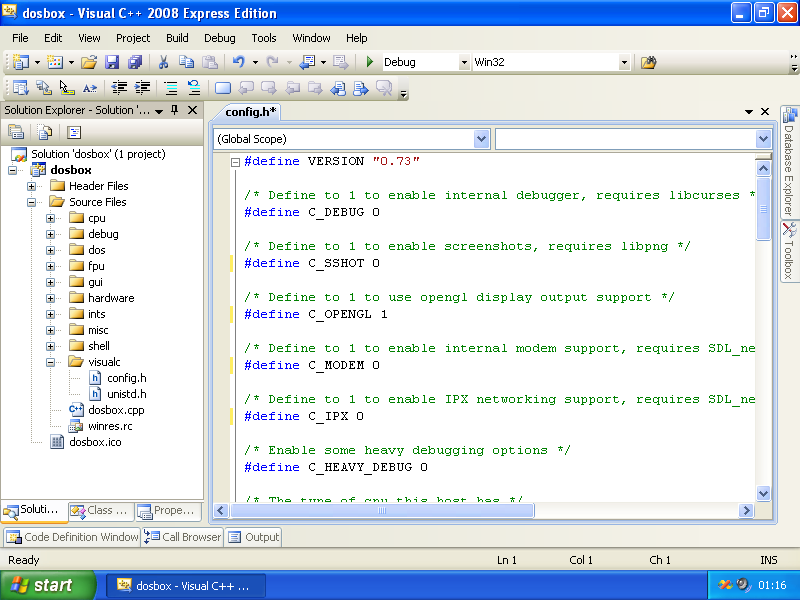Click the Undo arrow icon

point(239,62)
